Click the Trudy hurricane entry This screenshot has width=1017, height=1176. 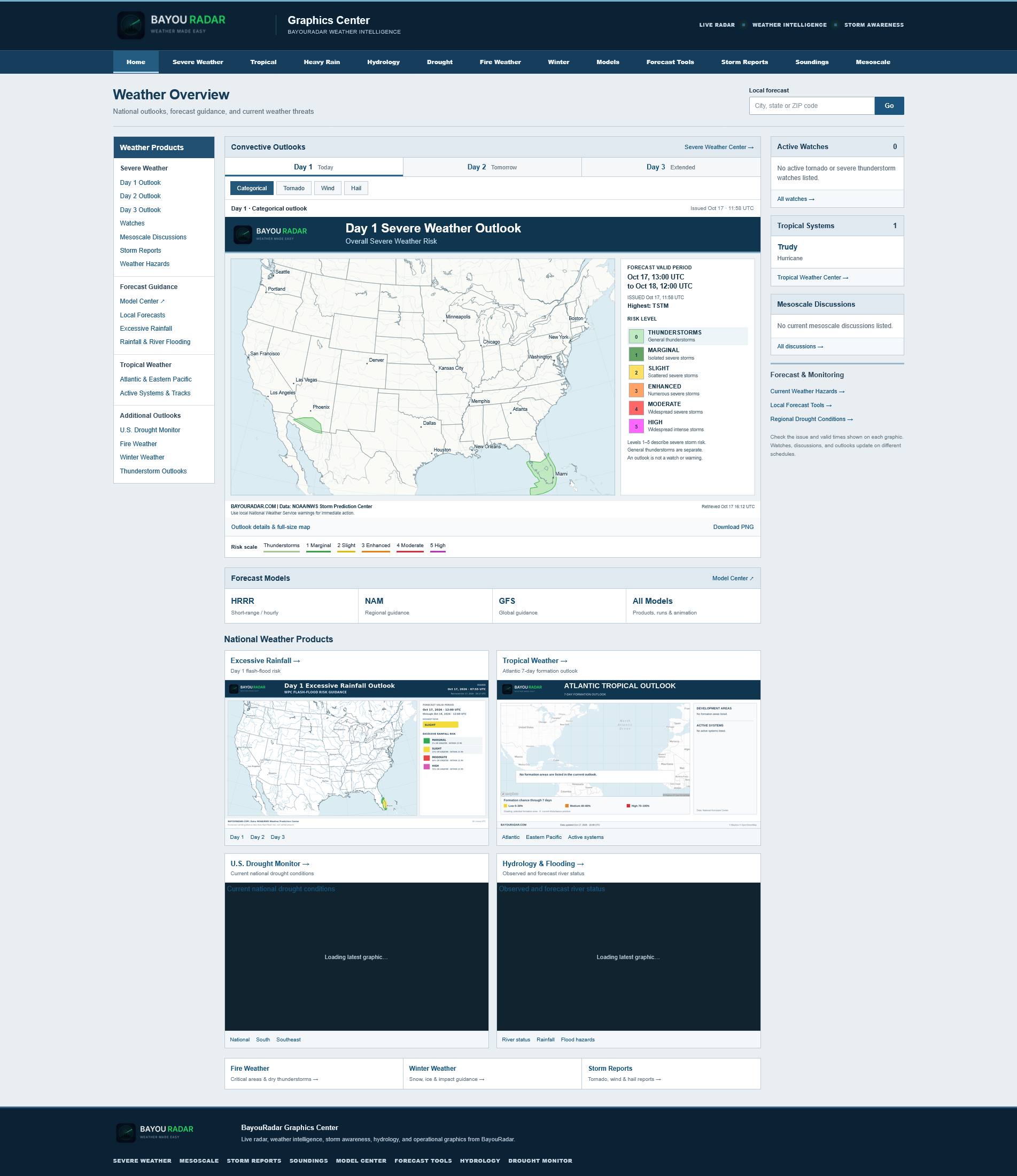click(837, 252)
